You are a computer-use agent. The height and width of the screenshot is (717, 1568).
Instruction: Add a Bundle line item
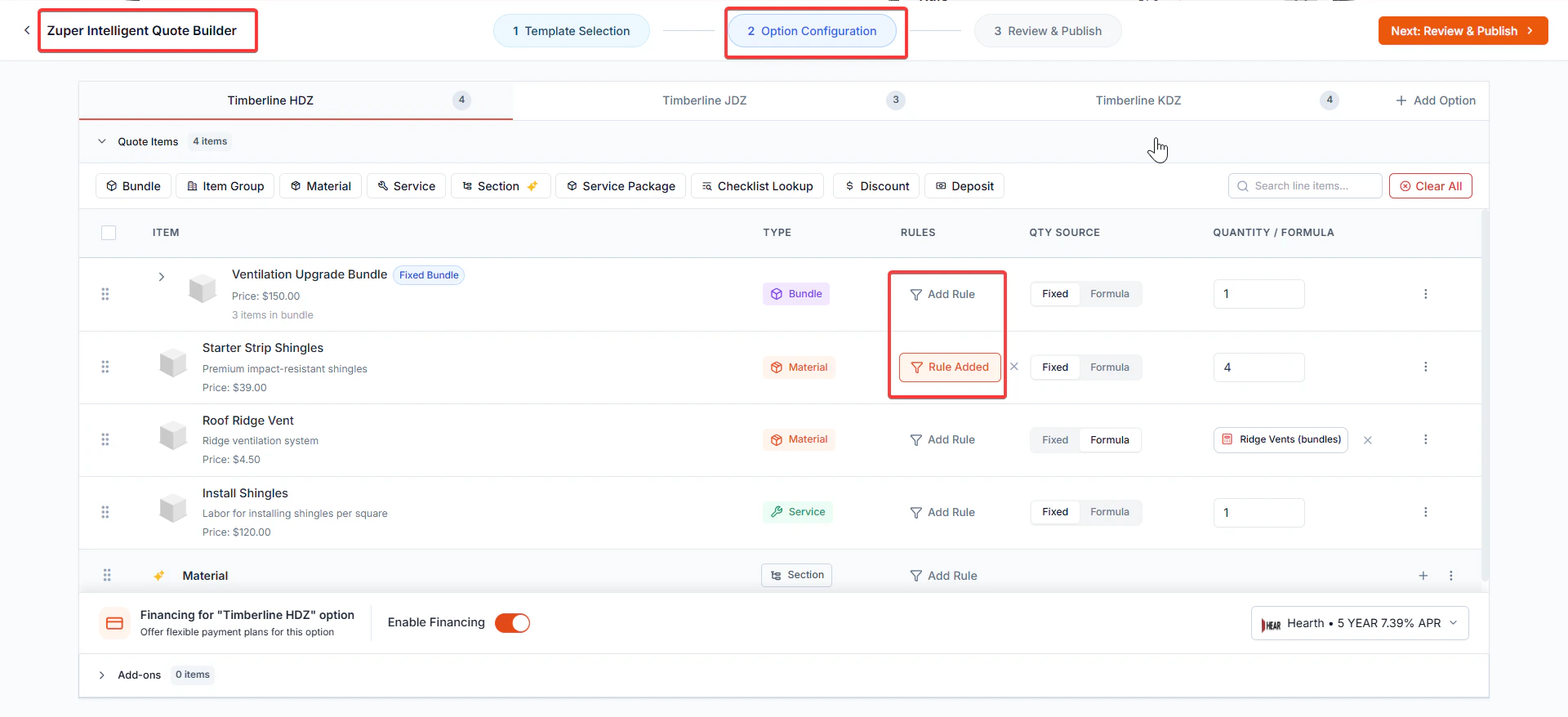click(133, 186)
